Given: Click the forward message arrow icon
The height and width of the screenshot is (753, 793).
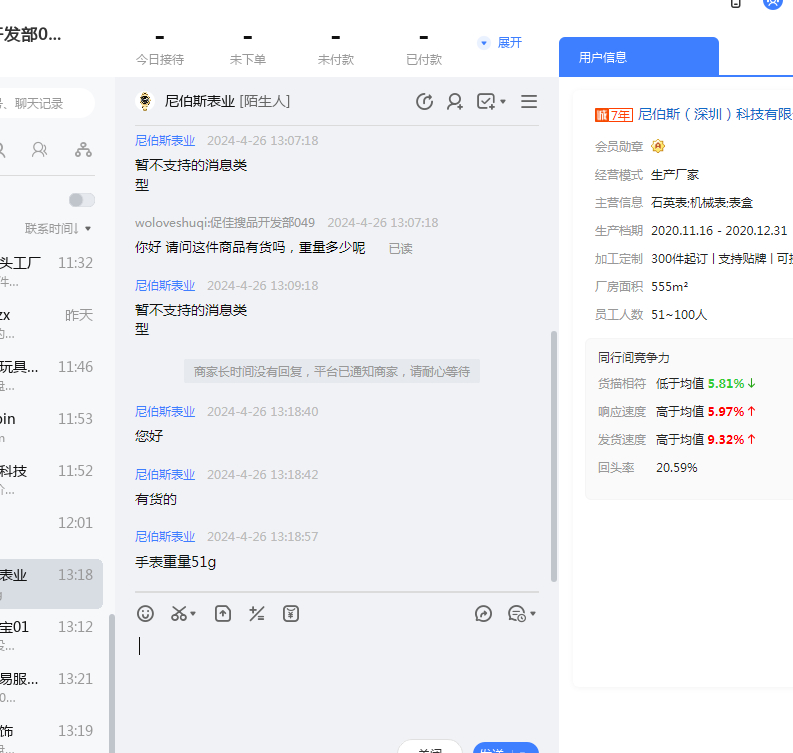Looking at the screenshot, I should click(x=483, y=614).
